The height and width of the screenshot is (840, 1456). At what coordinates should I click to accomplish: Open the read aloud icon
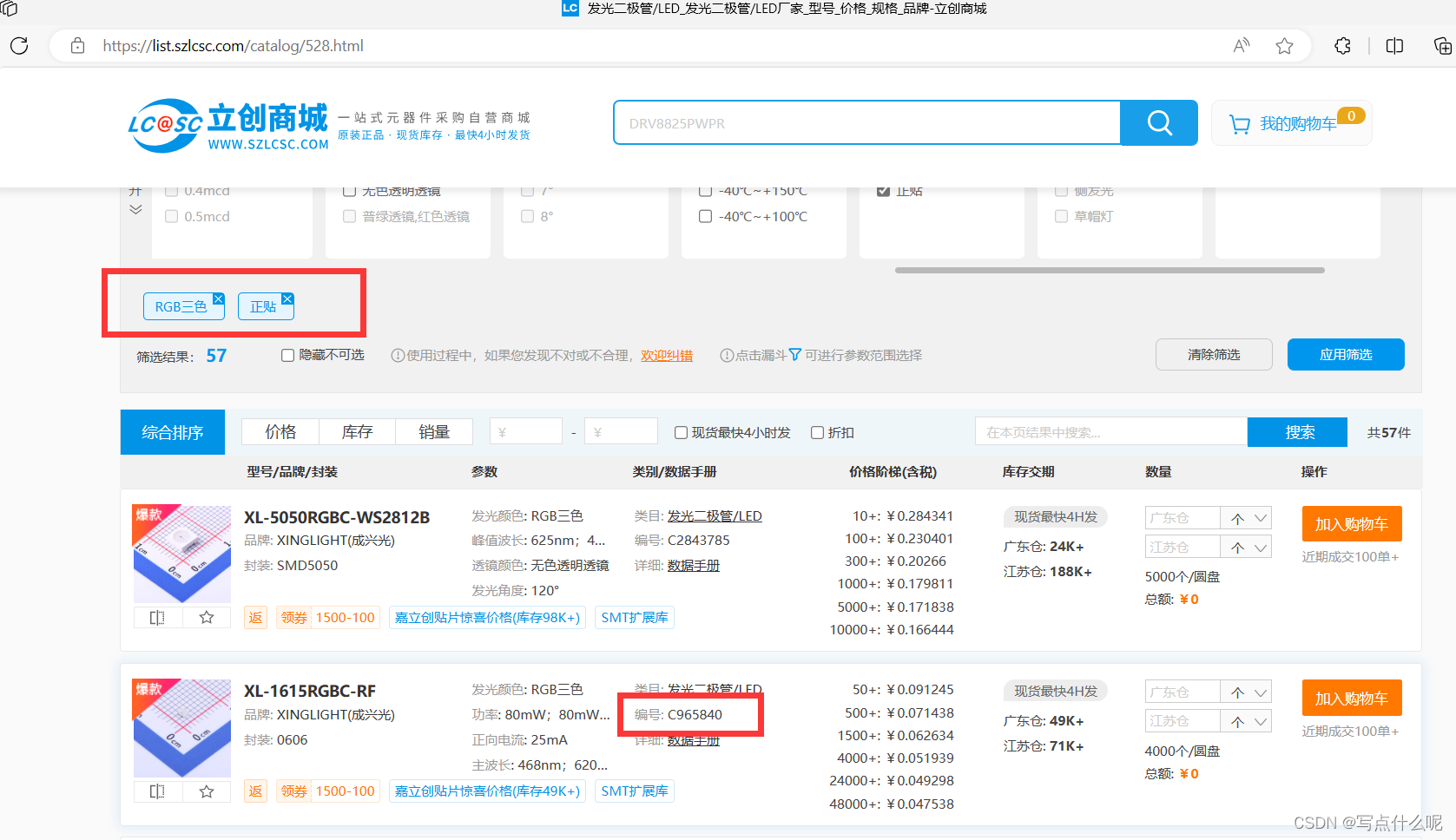tap(1242, 46)
